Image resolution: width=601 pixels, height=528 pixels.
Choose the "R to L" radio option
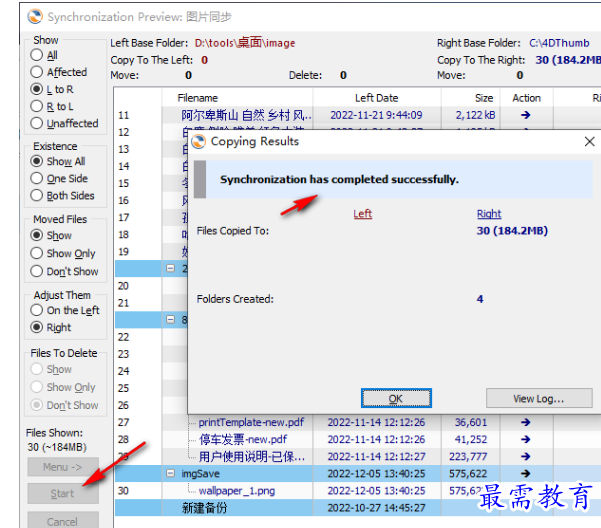tap(37, 107)
